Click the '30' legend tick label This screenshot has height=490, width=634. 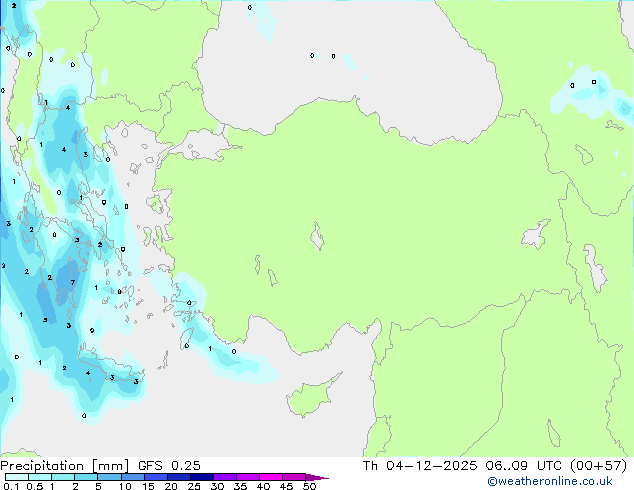217,486
